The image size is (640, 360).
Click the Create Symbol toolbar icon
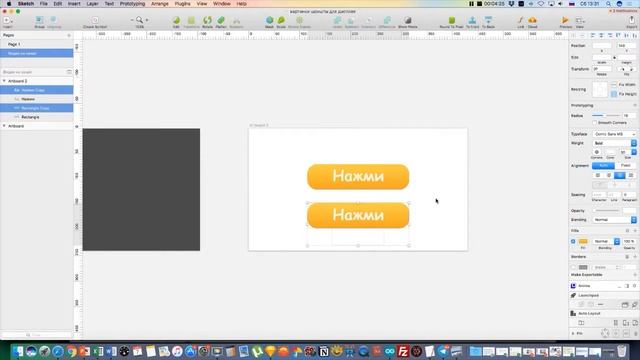[95, 21]
